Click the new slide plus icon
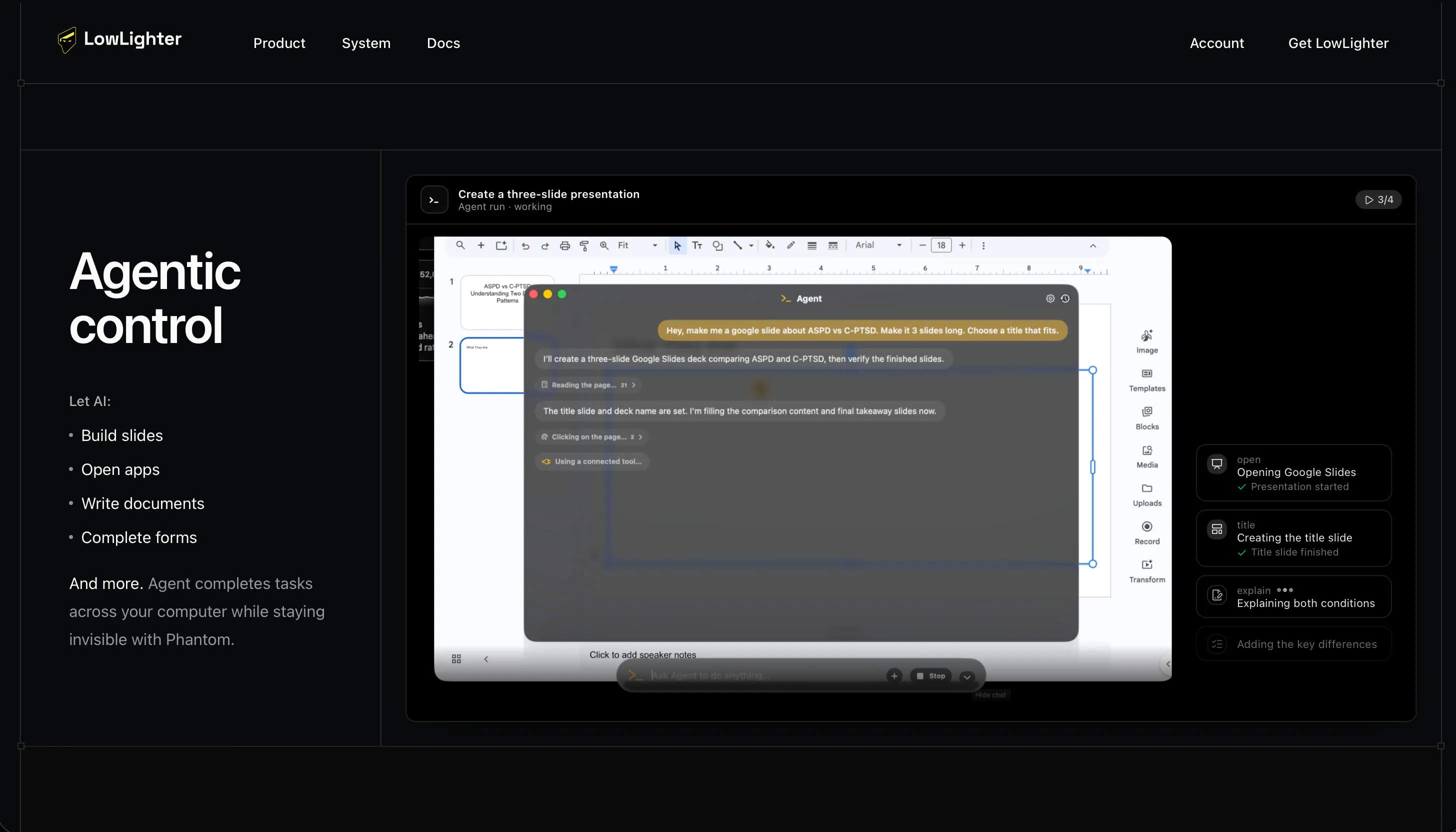Viewport: 1456px width, 832px height. pyautogui.click(x=481, y=245)
